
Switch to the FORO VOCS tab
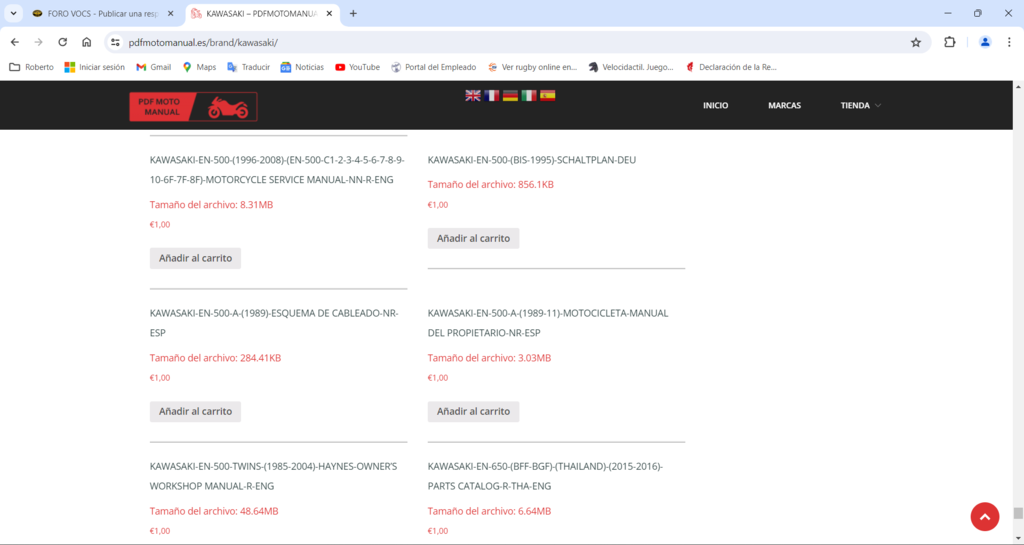point(104,13)
